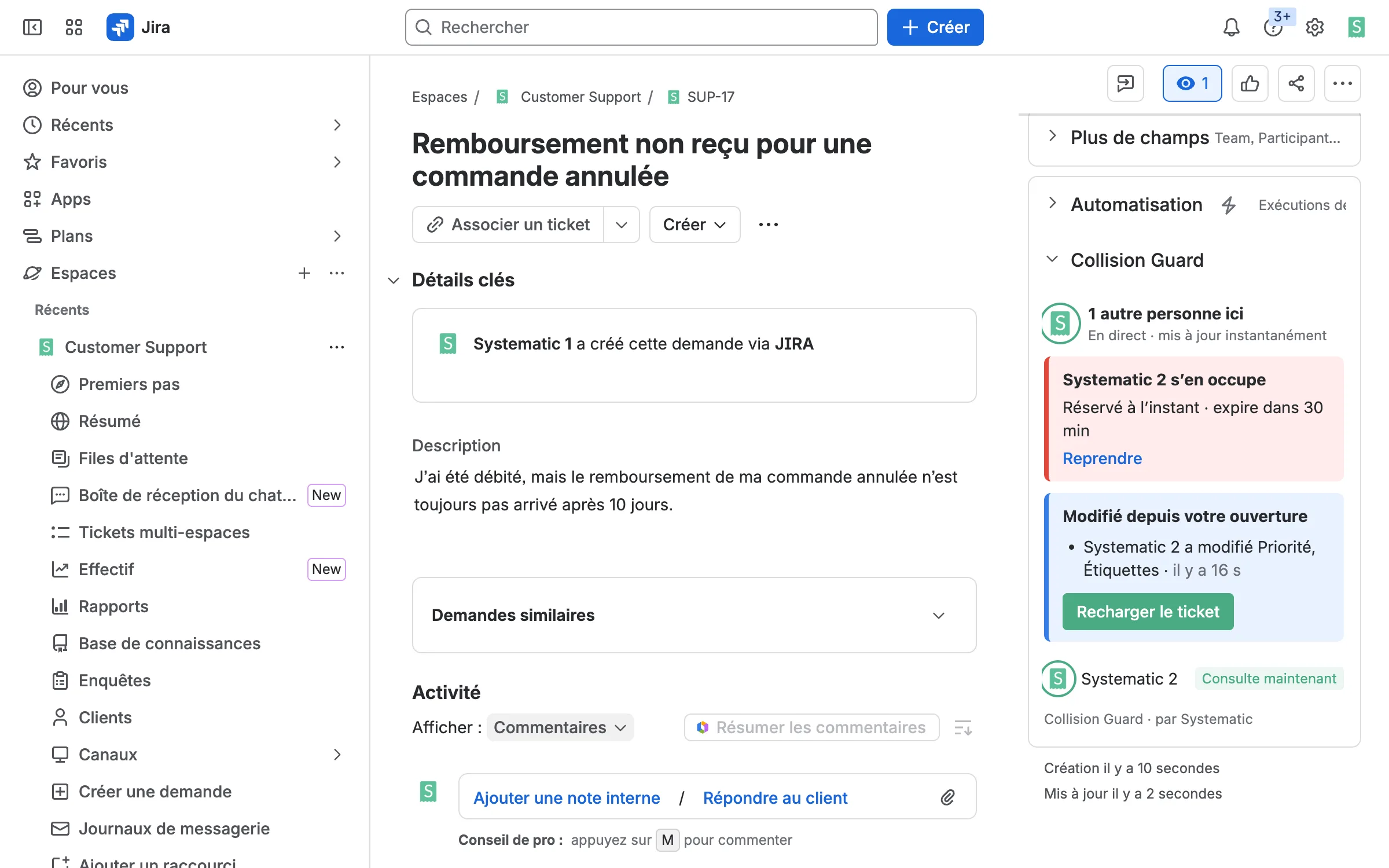Click the Jira logo
This screenshot has height=868, width=1389.
click(x=138, y=27)
